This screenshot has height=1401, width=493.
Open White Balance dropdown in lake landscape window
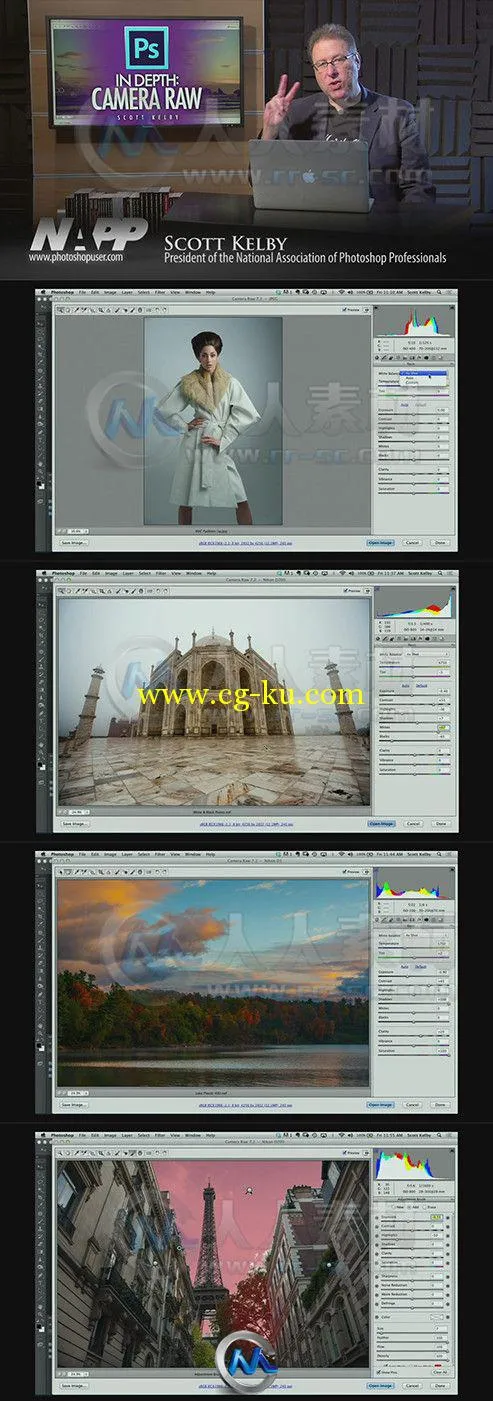click(426, 935)
